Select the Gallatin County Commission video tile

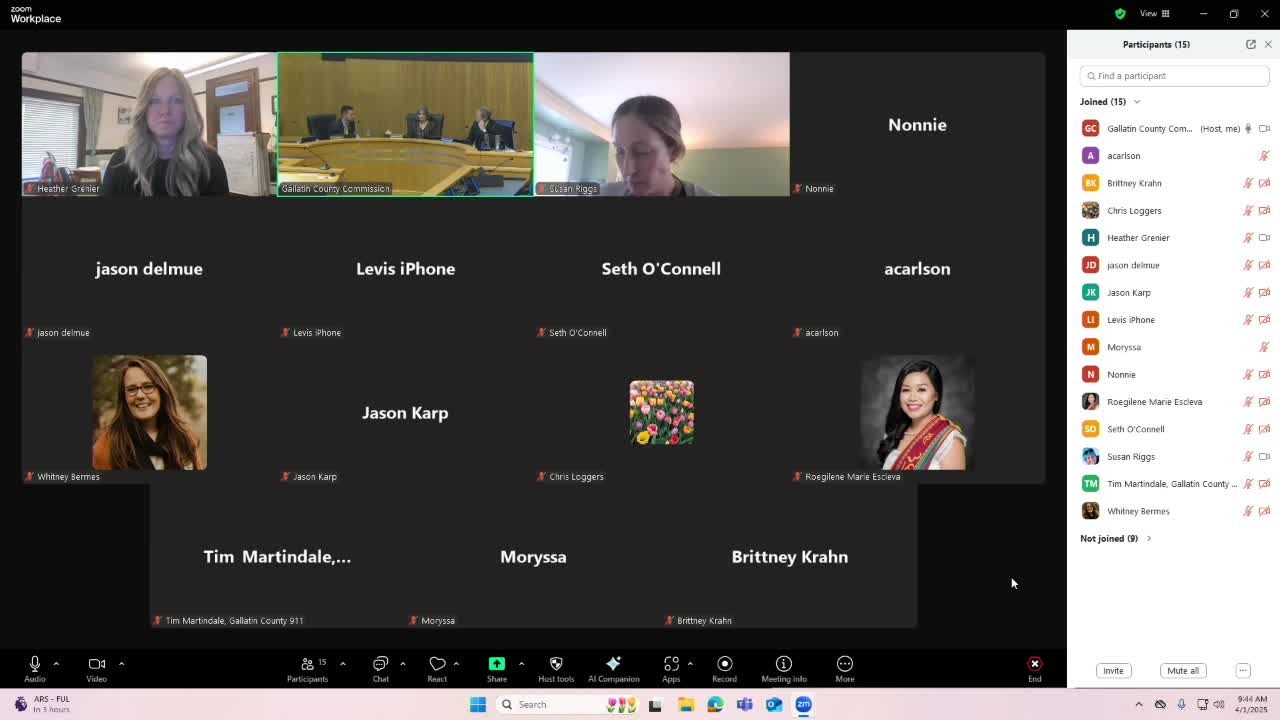405,124
